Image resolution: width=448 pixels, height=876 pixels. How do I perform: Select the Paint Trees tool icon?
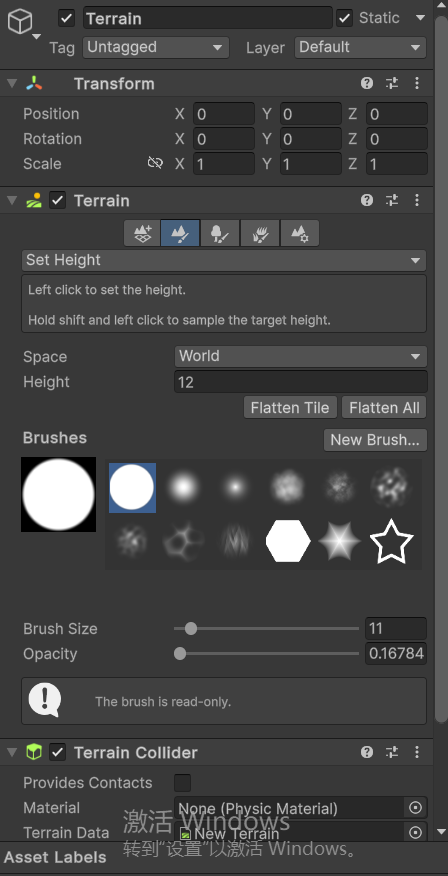pyautogui.click(x=220, y=233)
